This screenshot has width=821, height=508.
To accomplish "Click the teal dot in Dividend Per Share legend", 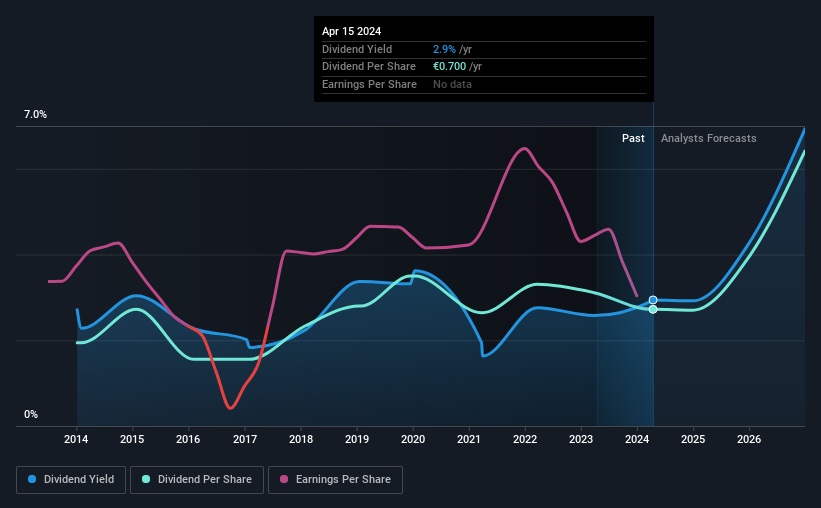I will 146,479.
